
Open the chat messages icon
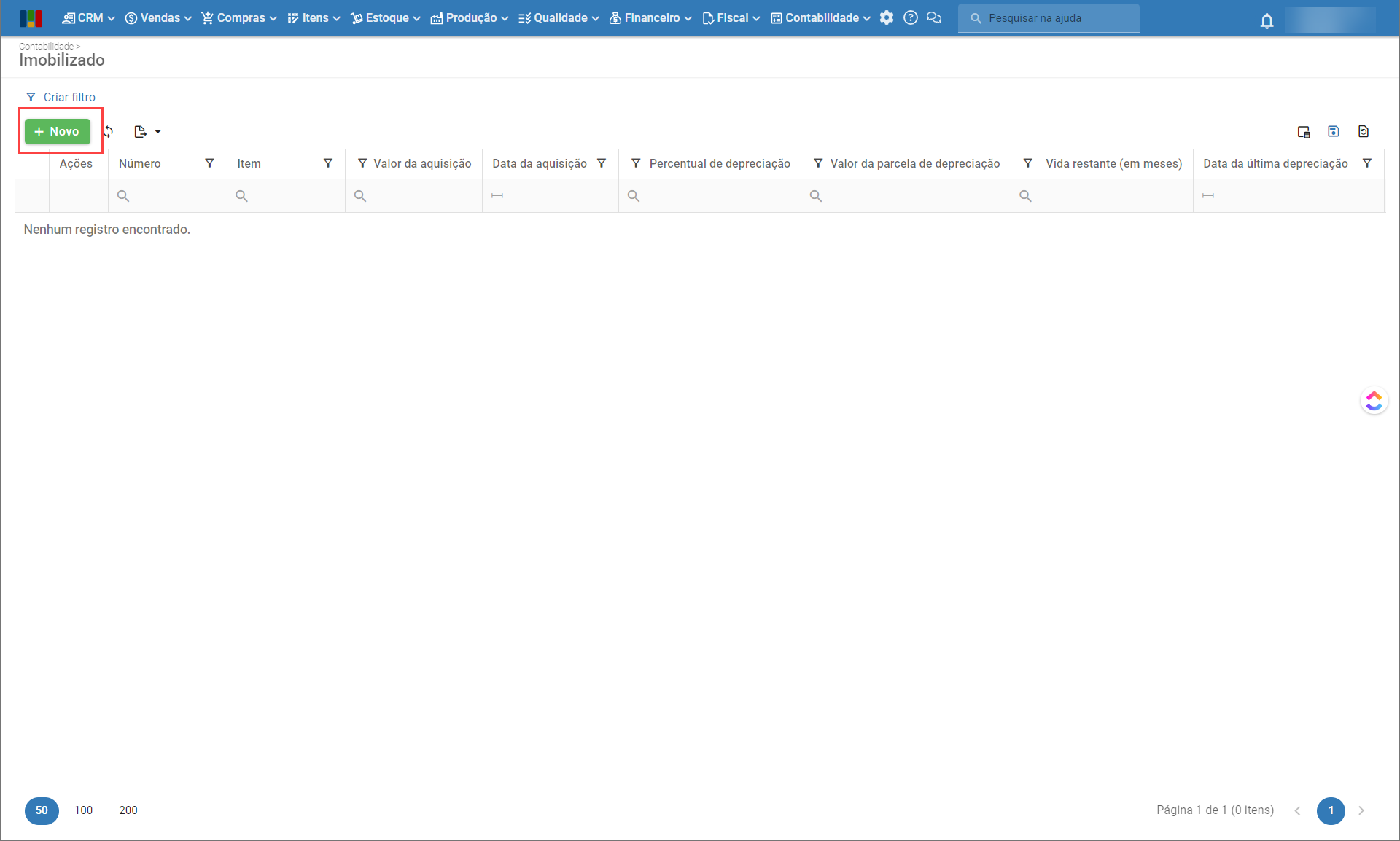[x=934, y=18]
